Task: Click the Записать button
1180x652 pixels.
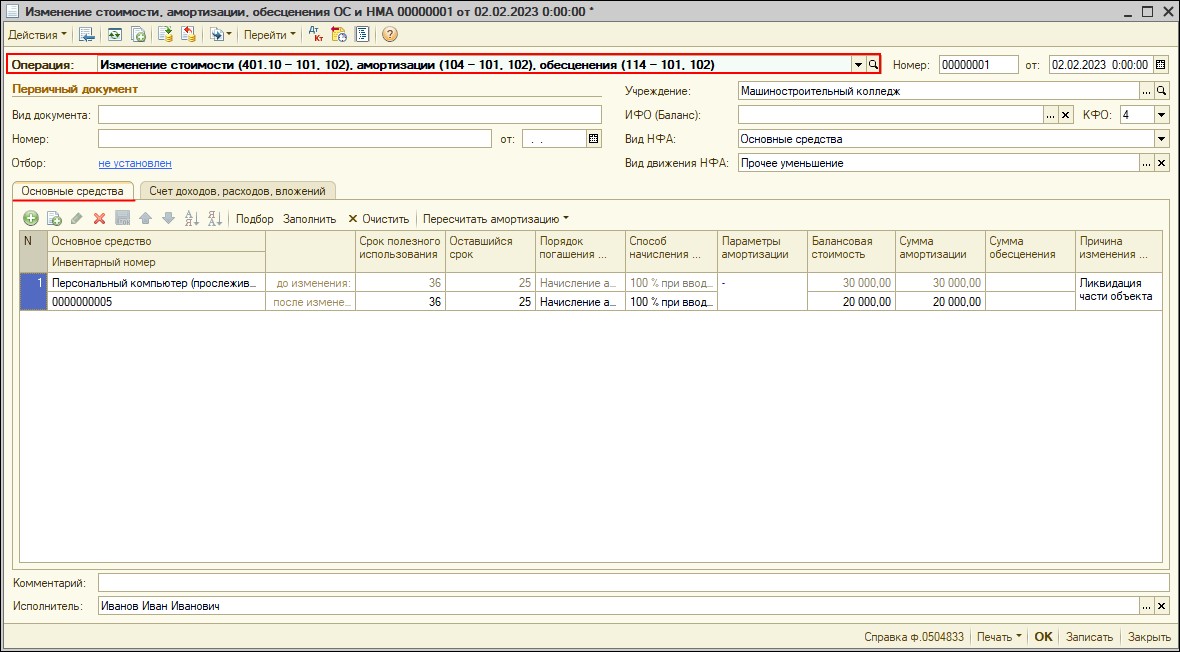Action: tap(1089, 637)
